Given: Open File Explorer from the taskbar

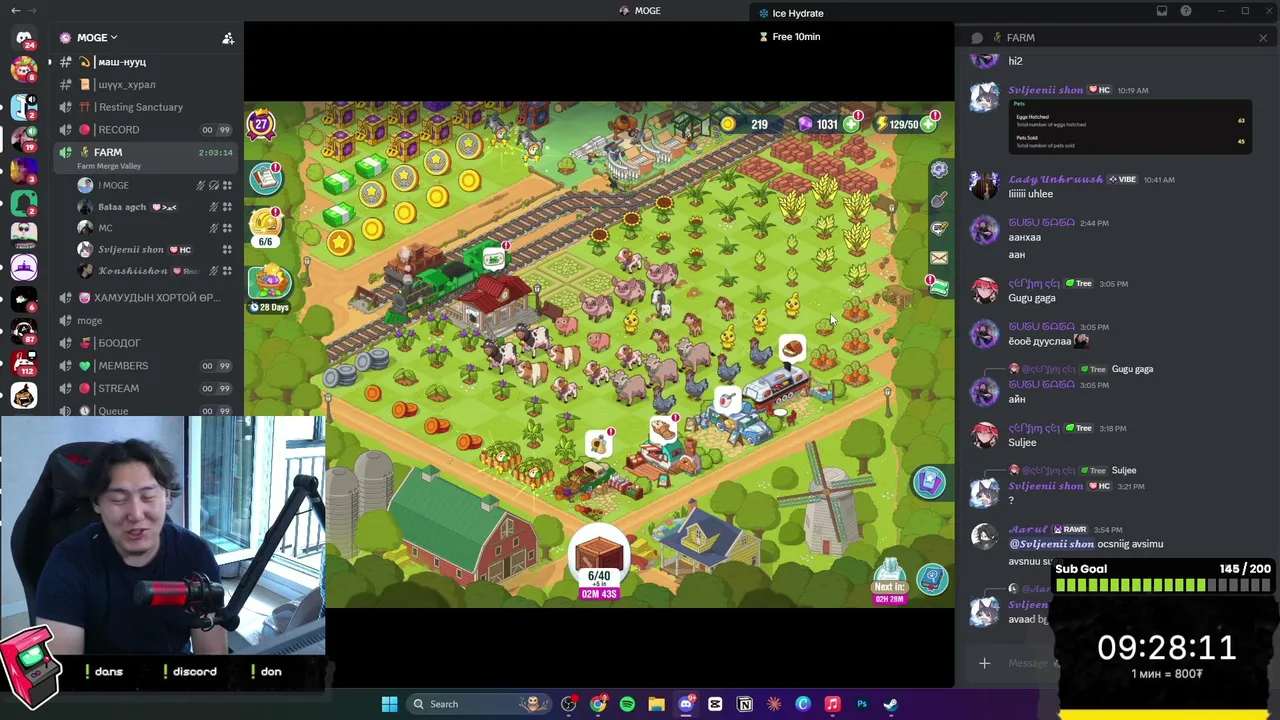Looking at the screenshot, I should (x=656, y=704).
